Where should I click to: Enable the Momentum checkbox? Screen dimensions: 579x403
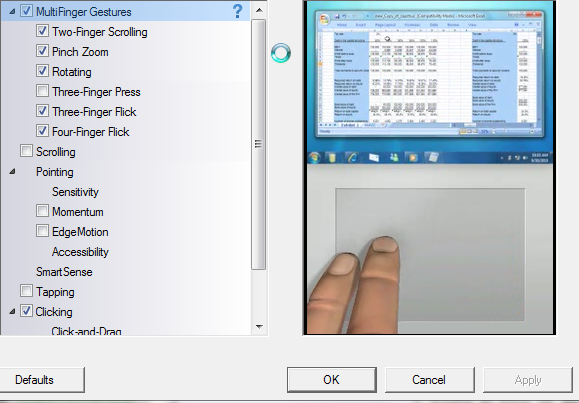(x=42, y=211)
